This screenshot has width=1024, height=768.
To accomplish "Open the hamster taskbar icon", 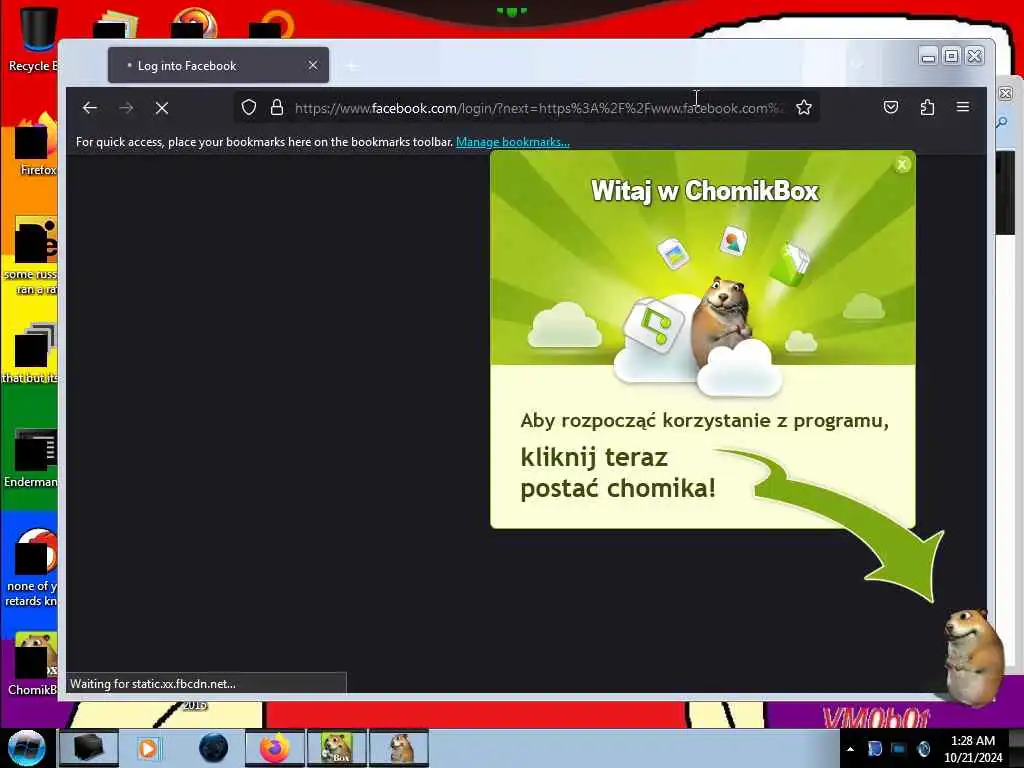I will coord(399,748).
